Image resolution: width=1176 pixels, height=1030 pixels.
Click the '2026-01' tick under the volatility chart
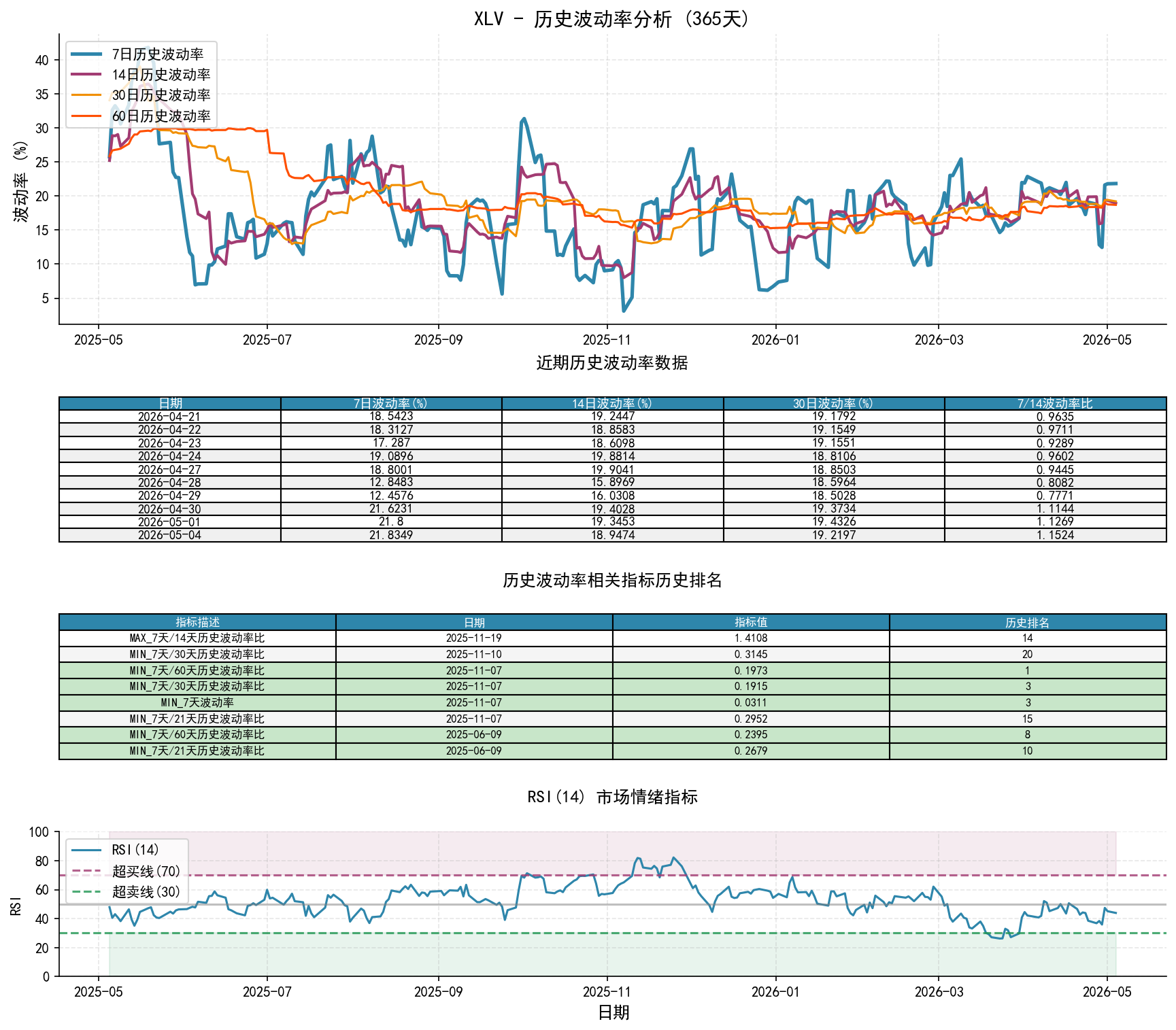click(775, 340)
